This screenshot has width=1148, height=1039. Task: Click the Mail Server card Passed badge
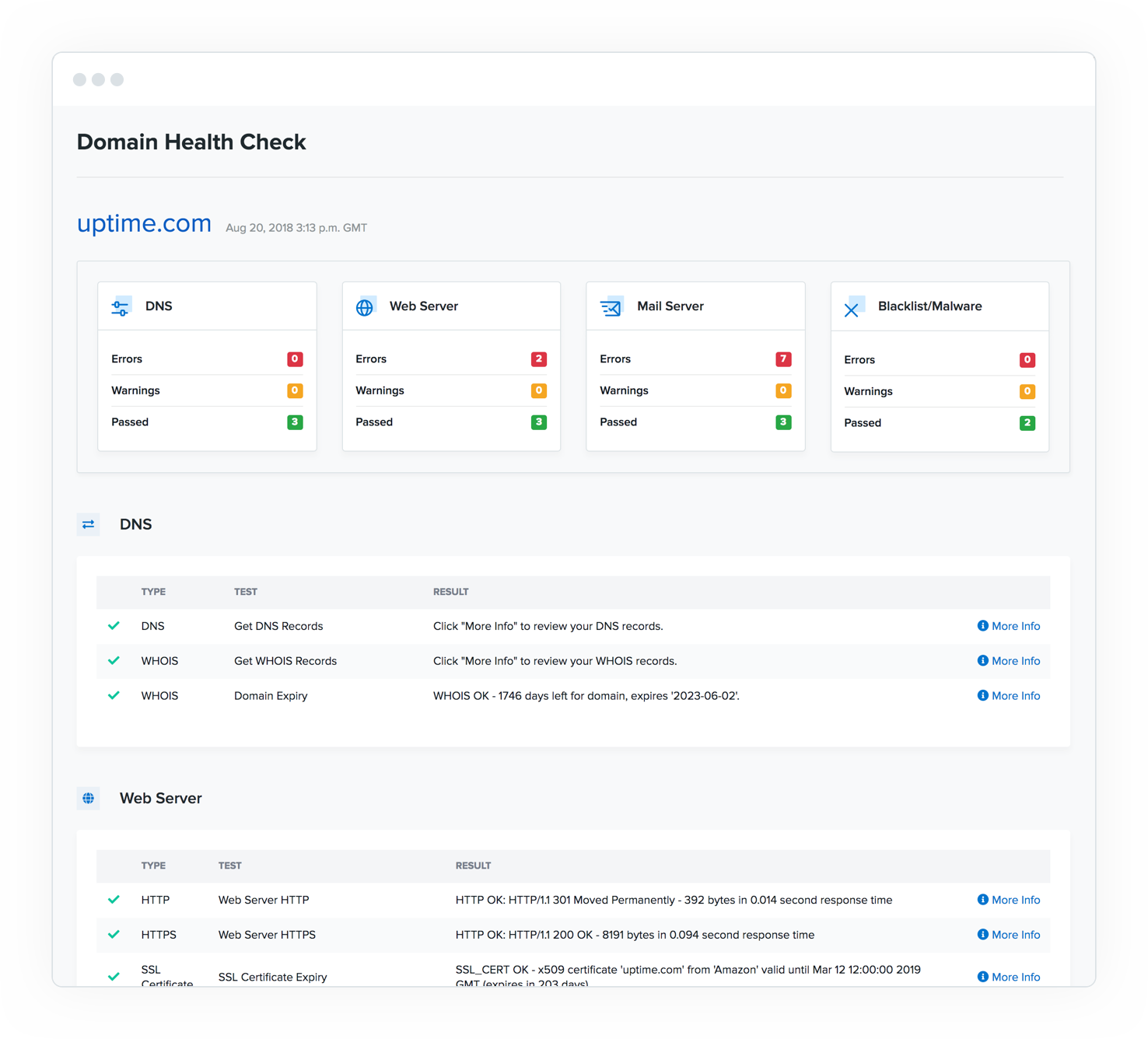pyautogui.click(x=783, y=422)
